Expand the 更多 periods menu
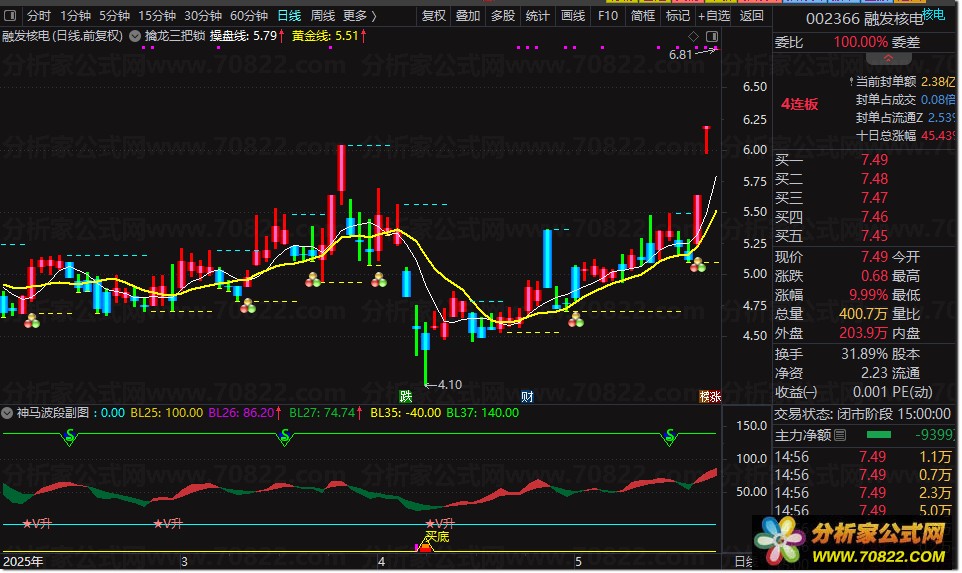 [x=360, y=16]
